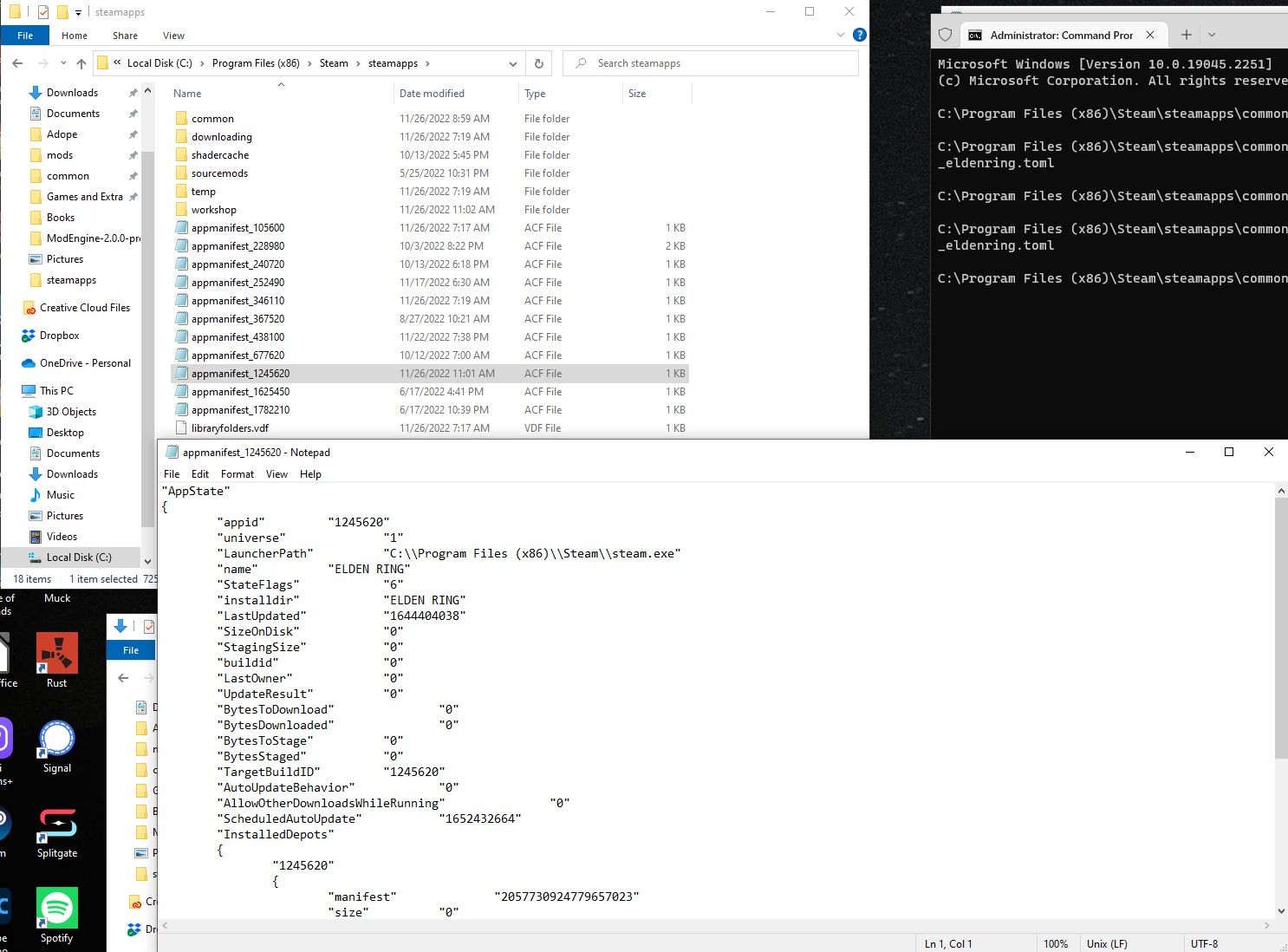Open Spotify desktop shortcut

[57, 916]
